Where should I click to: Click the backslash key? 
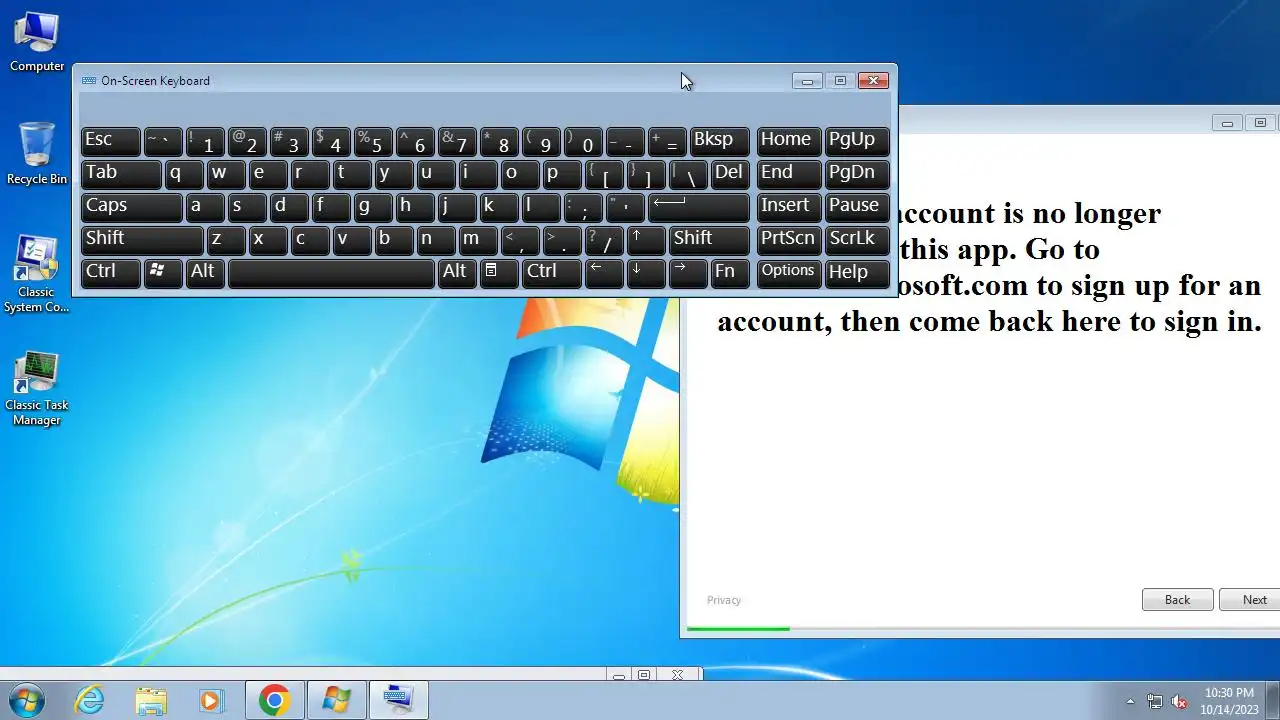click(688, 174)
